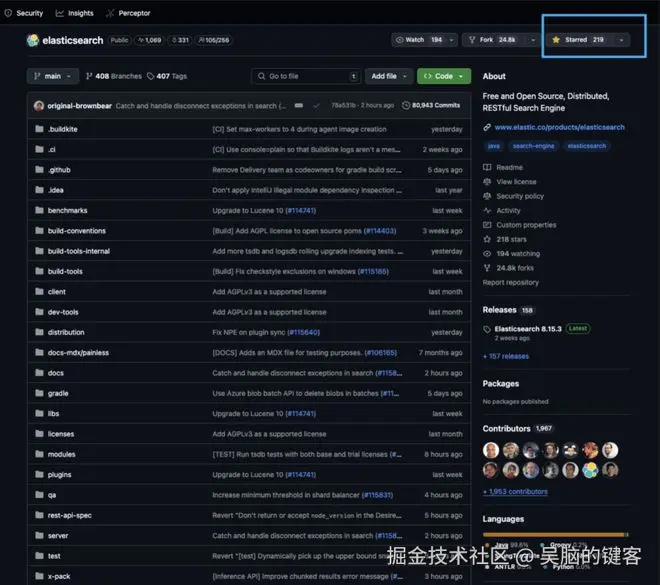Image resolution: width=660 pixels, height=585 pixels.
Task: Click the docs-mdx/painless folder icon
Action: point(39,352)
